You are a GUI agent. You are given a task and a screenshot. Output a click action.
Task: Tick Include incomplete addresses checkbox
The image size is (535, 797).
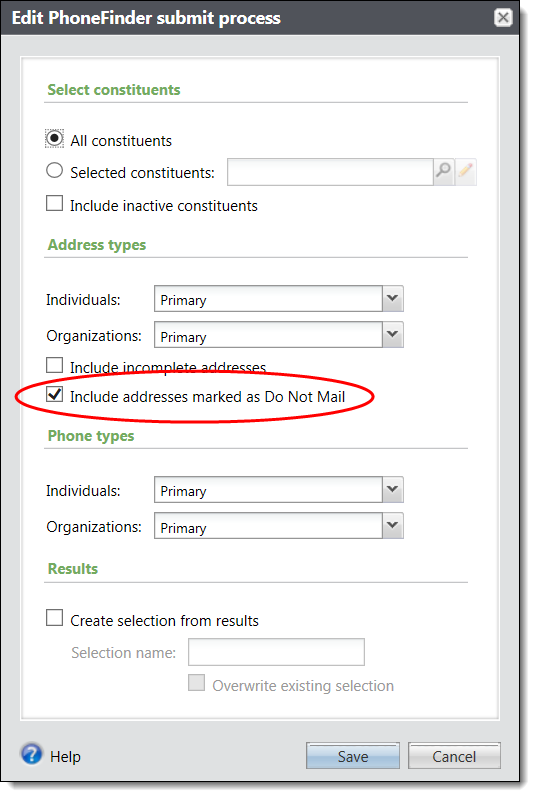pos(54,365)
